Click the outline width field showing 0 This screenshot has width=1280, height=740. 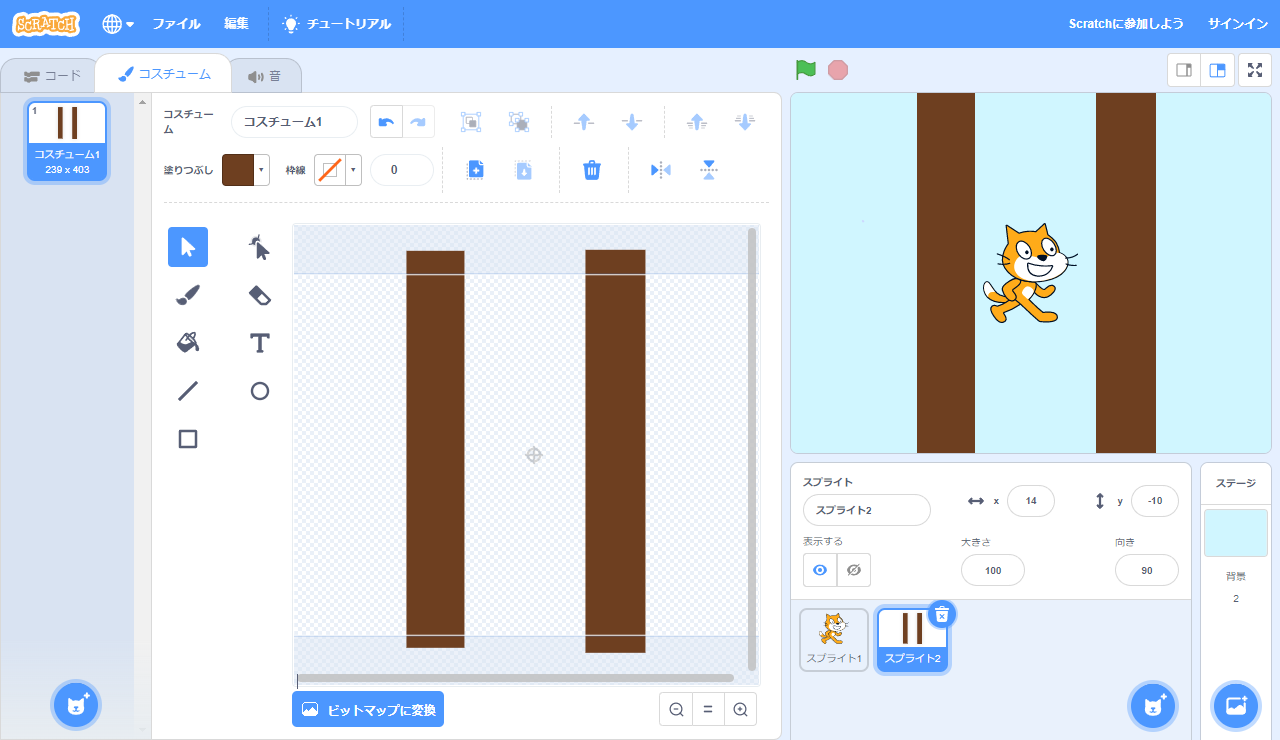402,170
